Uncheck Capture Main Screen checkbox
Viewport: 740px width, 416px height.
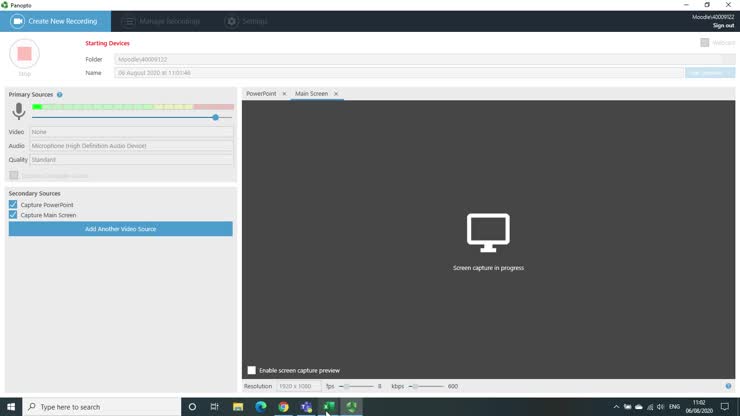pos(13,215)
